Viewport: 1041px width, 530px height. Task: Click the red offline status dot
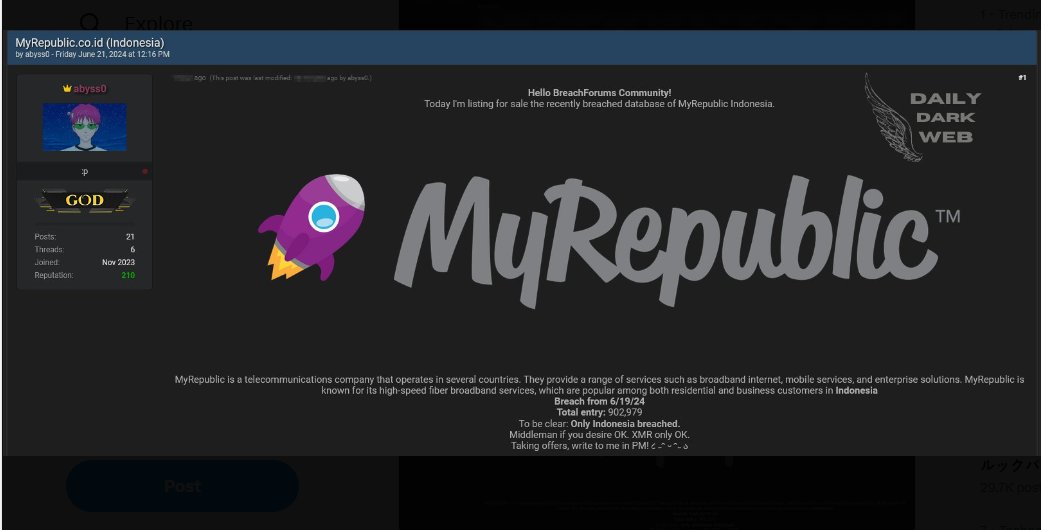point(145,171)
